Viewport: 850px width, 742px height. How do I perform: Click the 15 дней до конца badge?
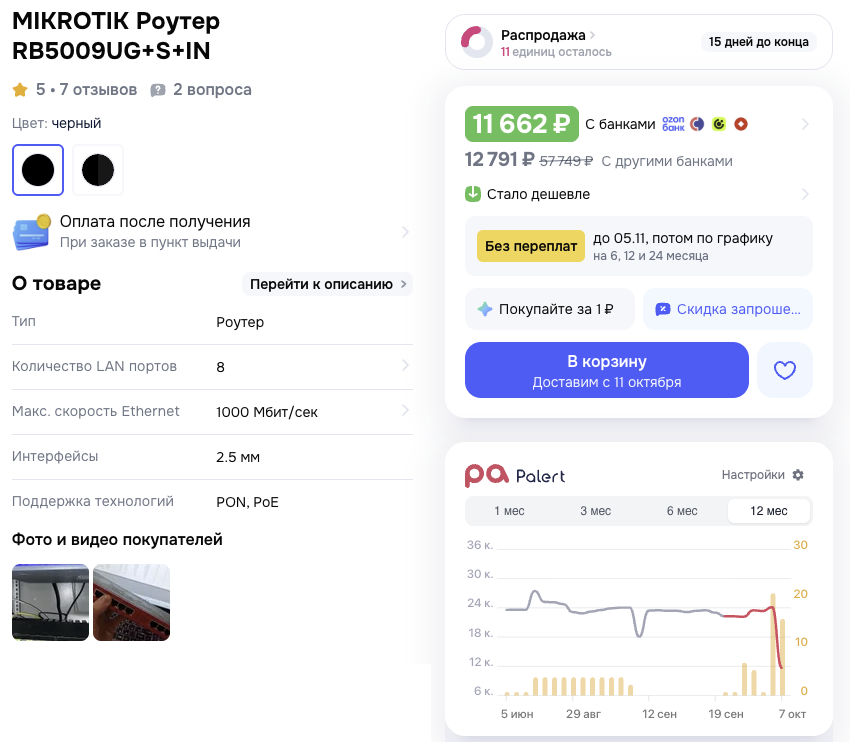(758, 42)
